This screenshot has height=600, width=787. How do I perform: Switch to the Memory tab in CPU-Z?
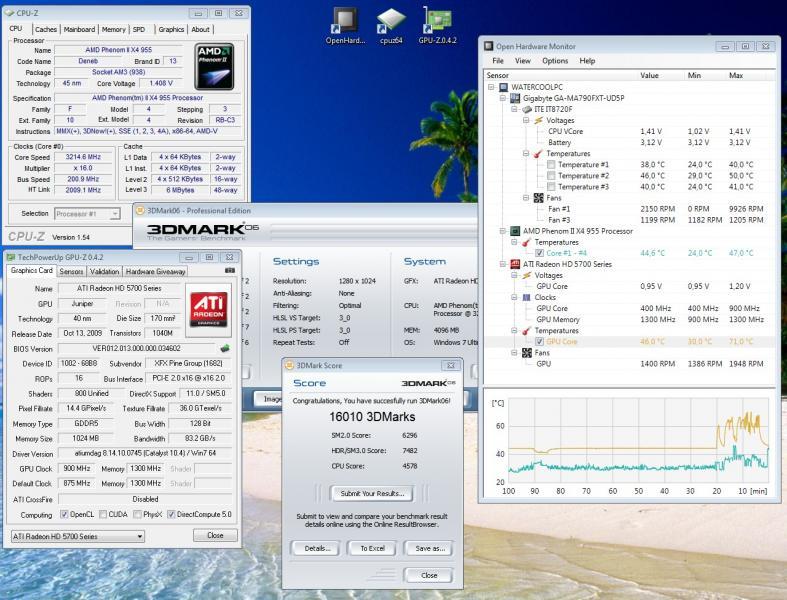113,30
